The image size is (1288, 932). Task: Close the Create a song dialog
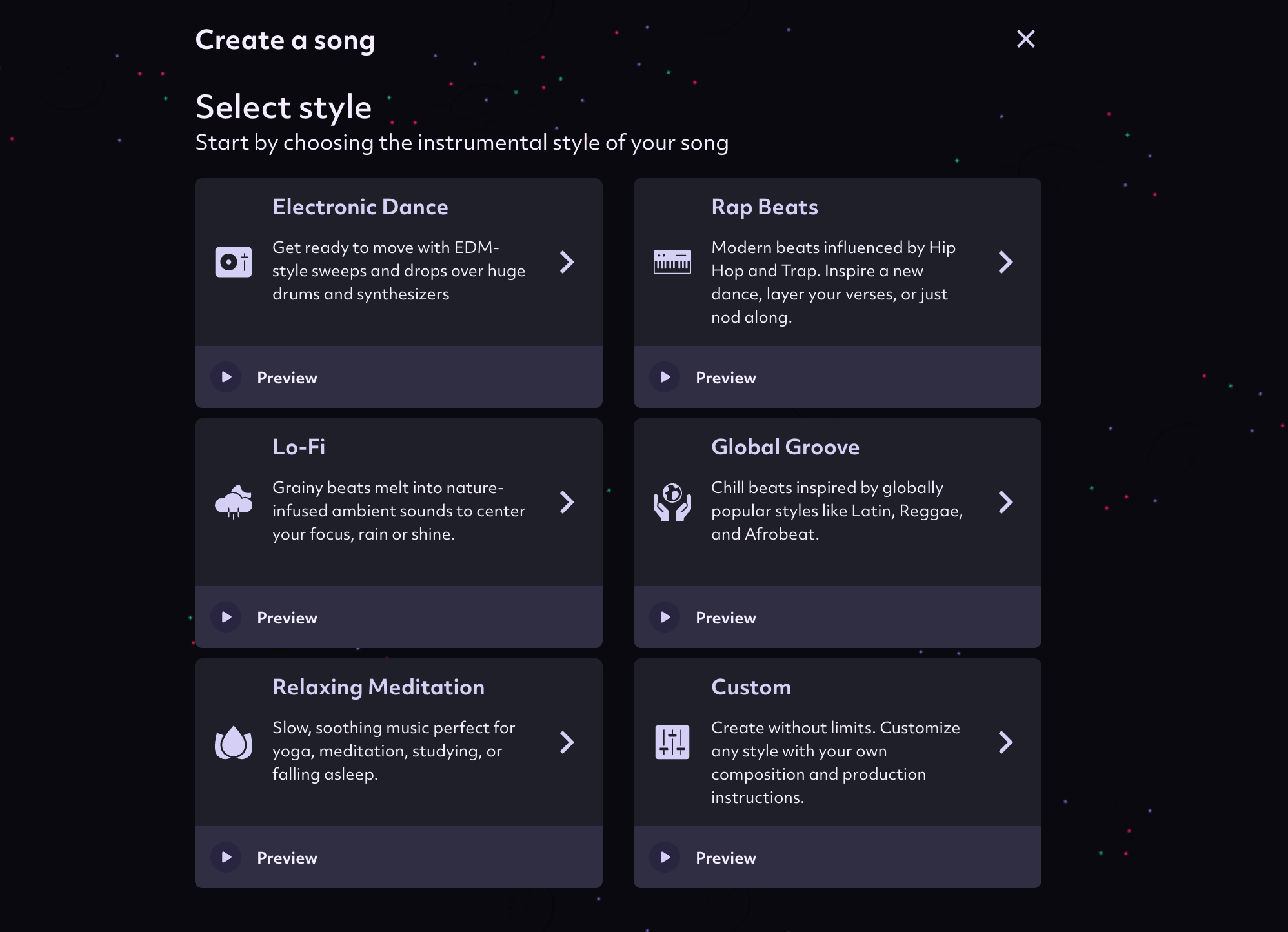pos(1025,39)
